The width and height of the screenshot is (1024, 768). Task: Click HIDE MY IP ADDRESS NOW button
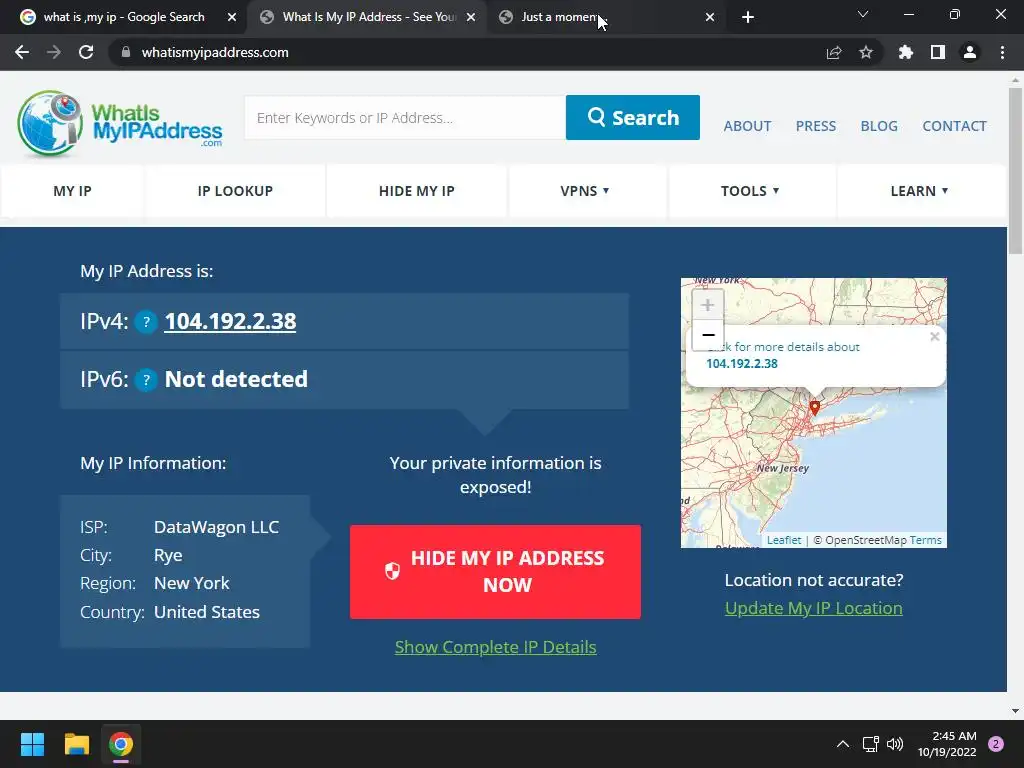coord(495,571)
